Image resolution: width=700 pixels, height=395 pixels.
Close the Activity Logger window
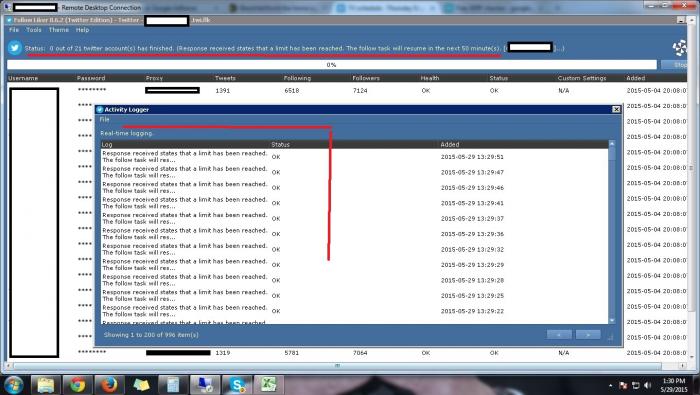coord(616,109)
